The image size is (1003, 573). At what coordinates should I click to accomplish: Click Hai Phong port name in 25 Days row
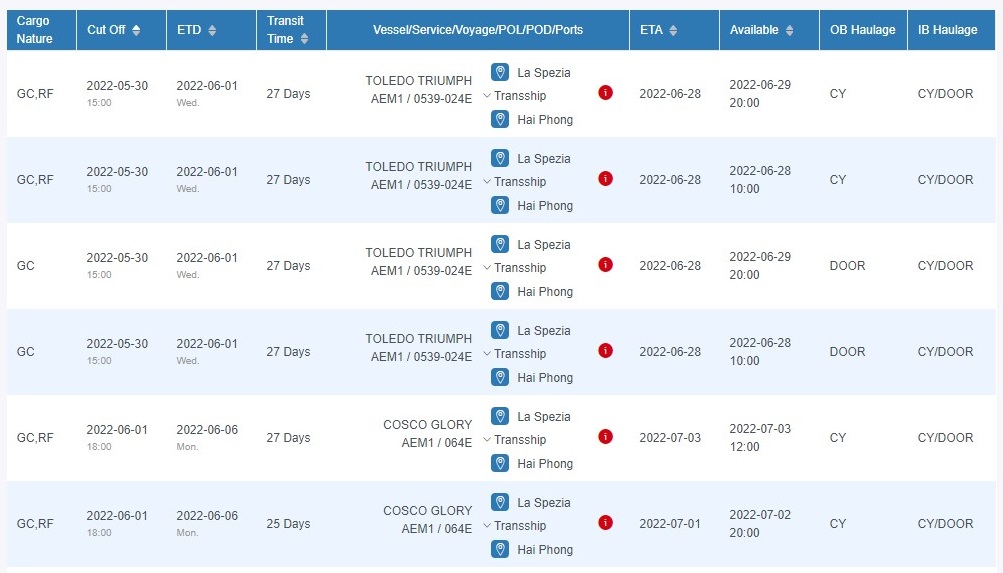[x=545, y=550]
